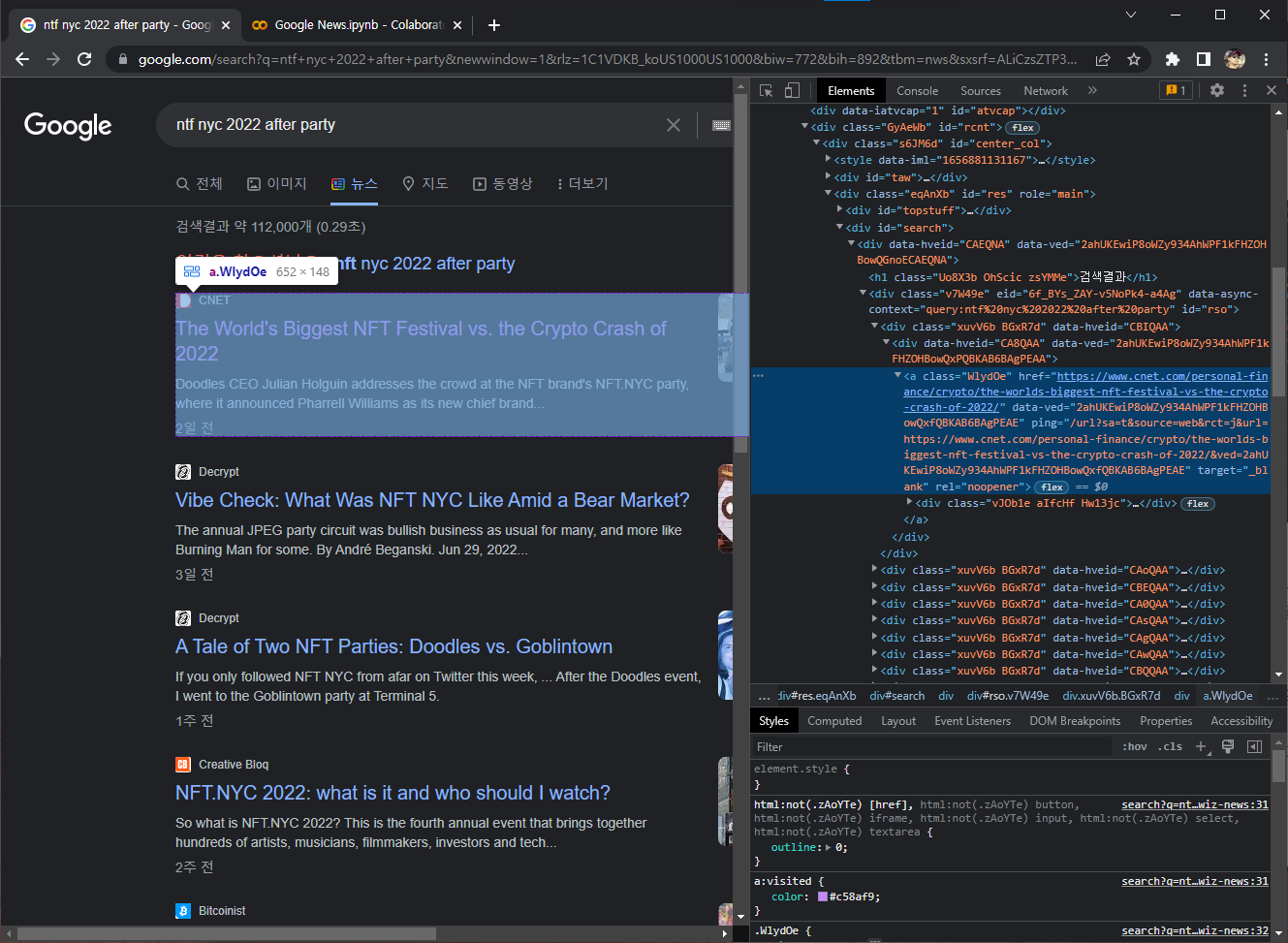Expand node with data-hveid CBEQAA
The height and width of the screenshot is (943, 1288).
coord(874,587)
